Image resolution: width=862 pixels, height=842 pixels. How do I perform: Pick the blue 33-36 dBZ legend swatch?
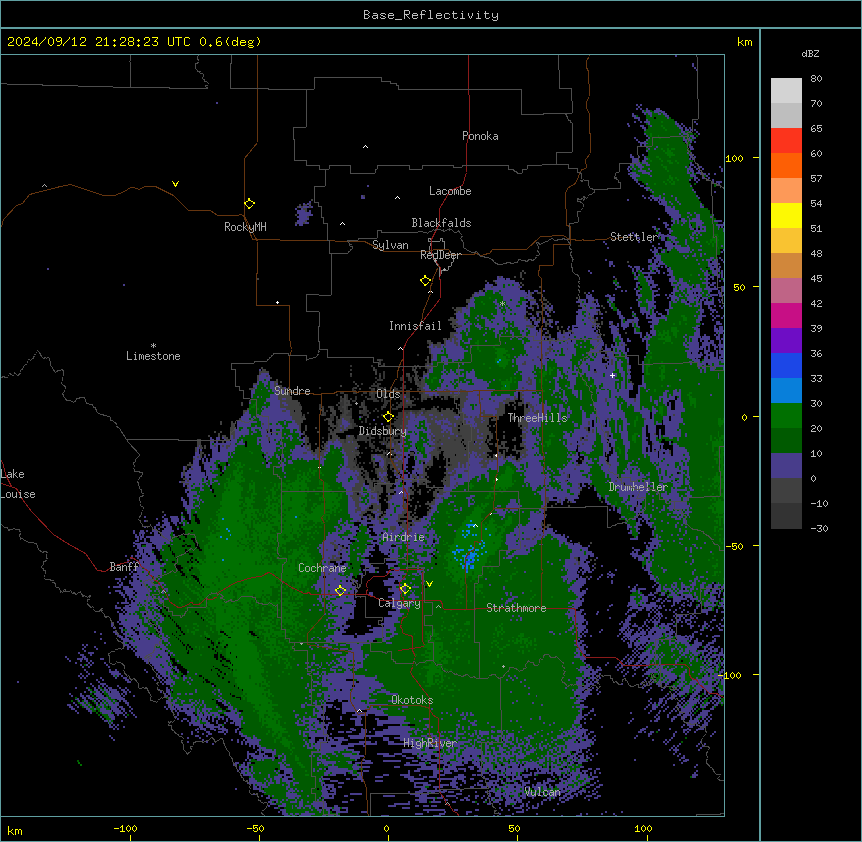tap(786, 365)
